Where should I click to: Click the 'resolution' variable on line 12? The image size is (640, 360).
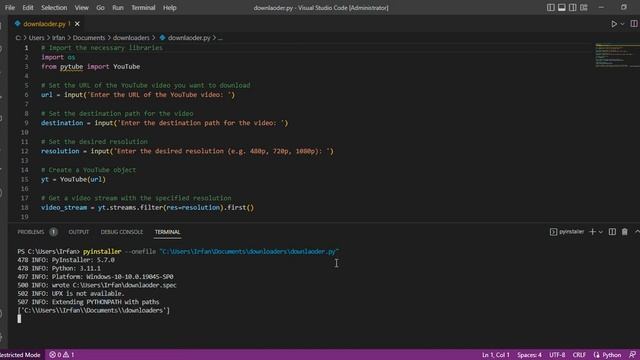[x=60, y=151]
